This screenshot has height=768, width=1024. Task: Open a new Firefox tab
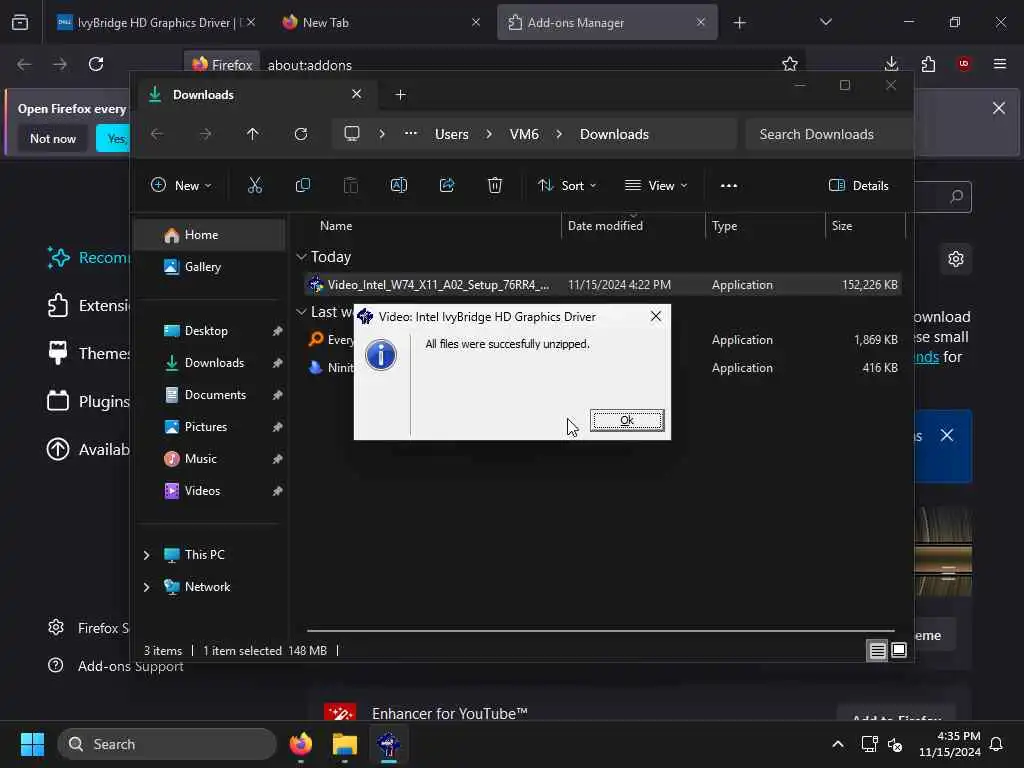(739, 23)
